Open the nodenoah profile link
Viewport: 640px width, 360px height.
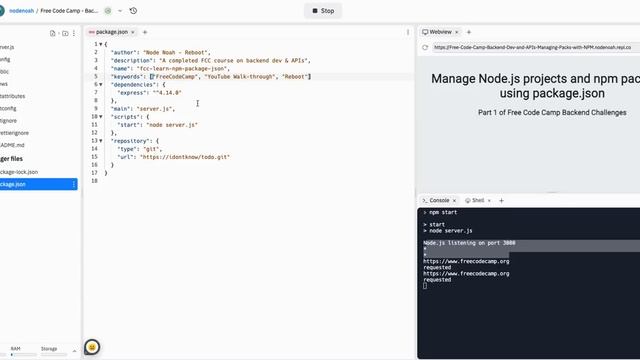pos(22,11)
